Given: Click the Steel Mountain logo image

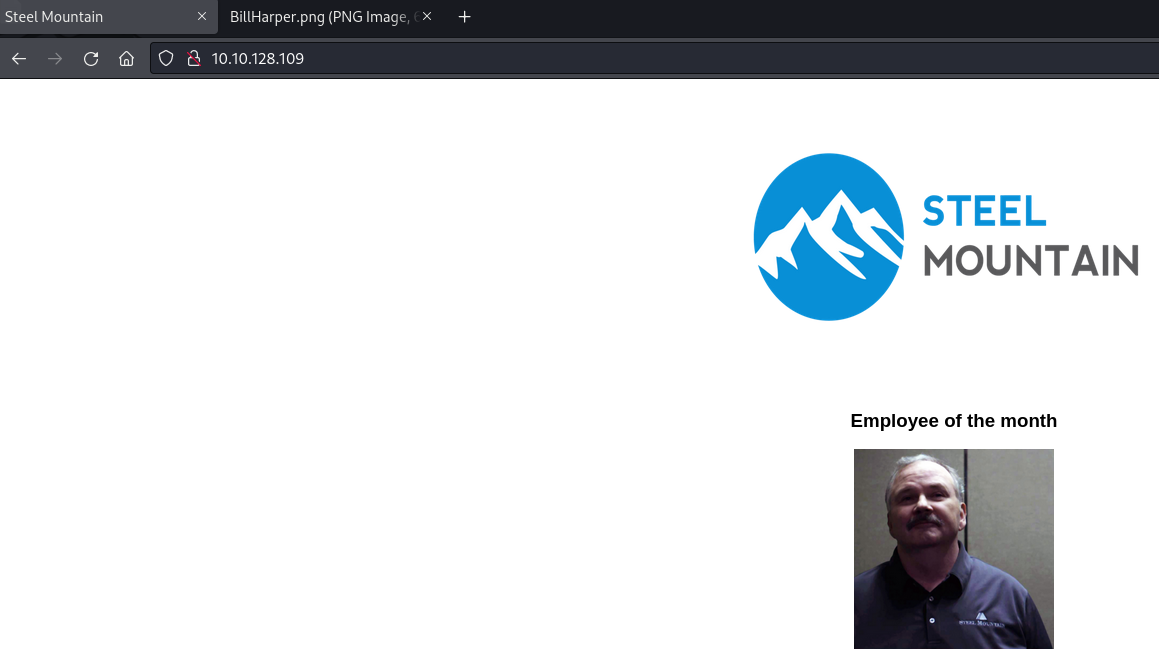Looking at the screenshot, I should (946, 237).
